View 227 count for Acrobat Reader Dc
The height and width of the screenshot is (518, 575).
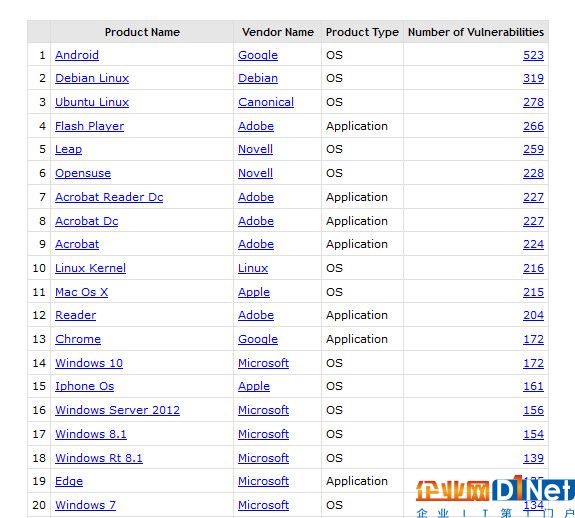click(x=533, y=197)
